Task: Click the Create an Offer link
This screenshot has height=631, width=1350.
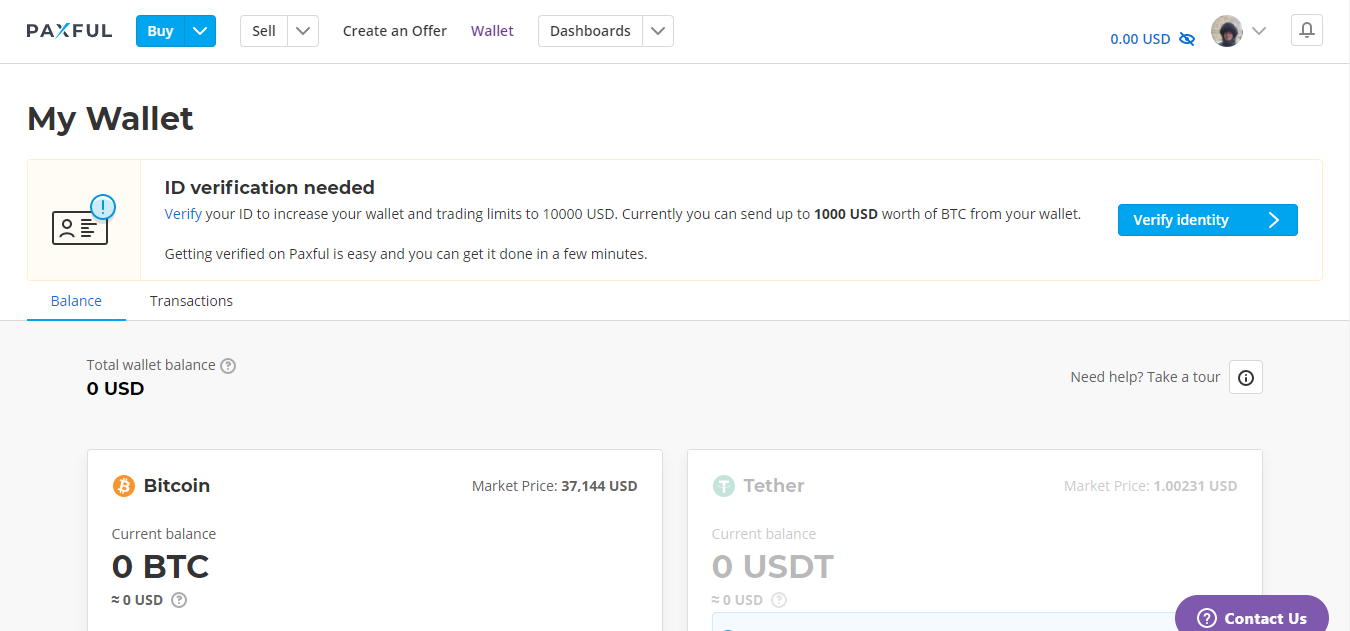Action: 394,31
